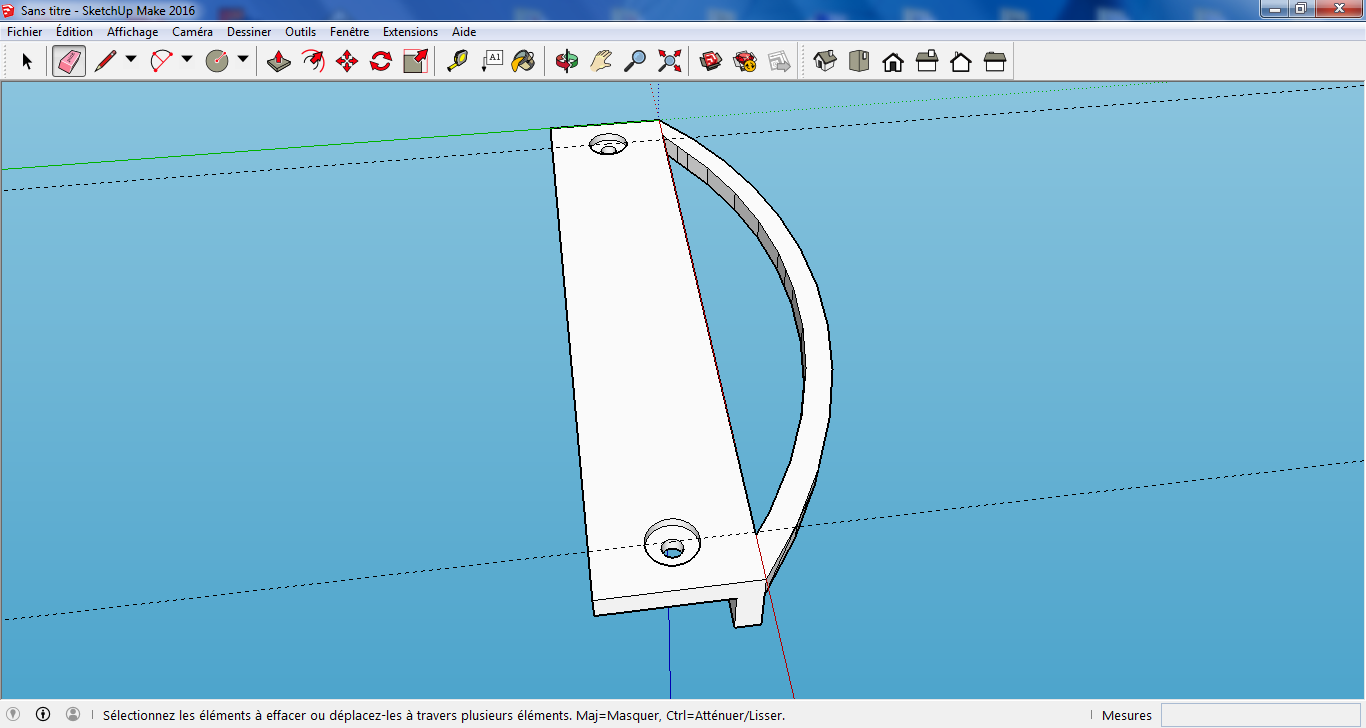Switch to Iso standard view
Screen dimensions: 1366x728
(x=825, y=62)
